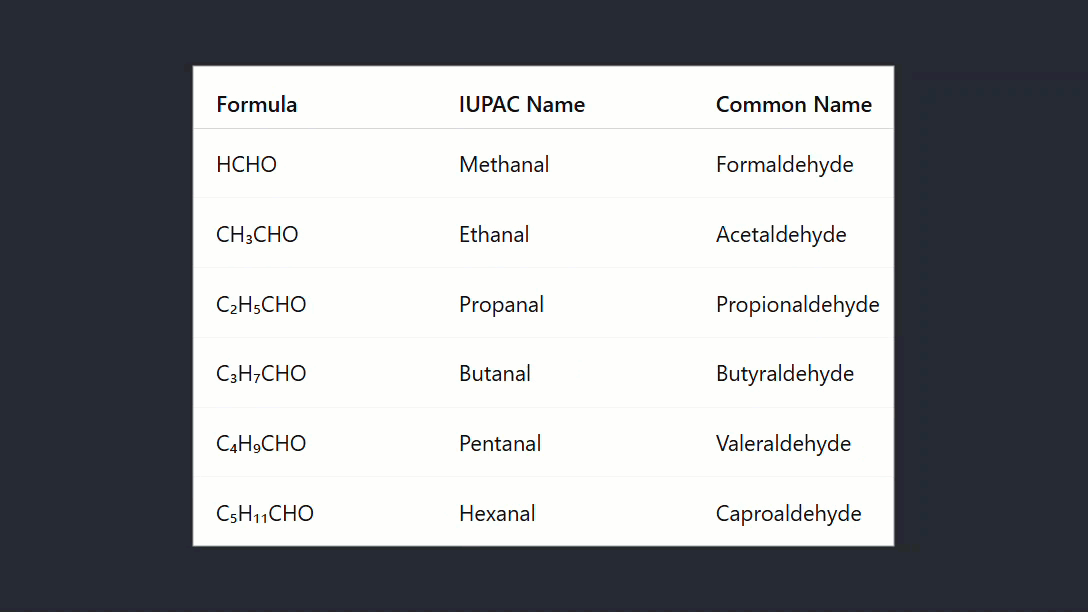Click the Pentanal cell
This screenshot has width=1088, height=612.
[500, 444]
